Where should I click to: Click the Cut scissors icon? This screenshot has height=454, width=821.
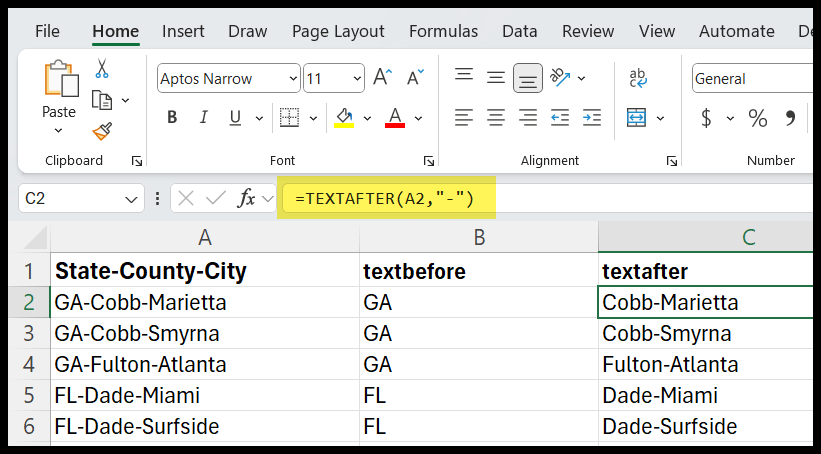point(102,69)
